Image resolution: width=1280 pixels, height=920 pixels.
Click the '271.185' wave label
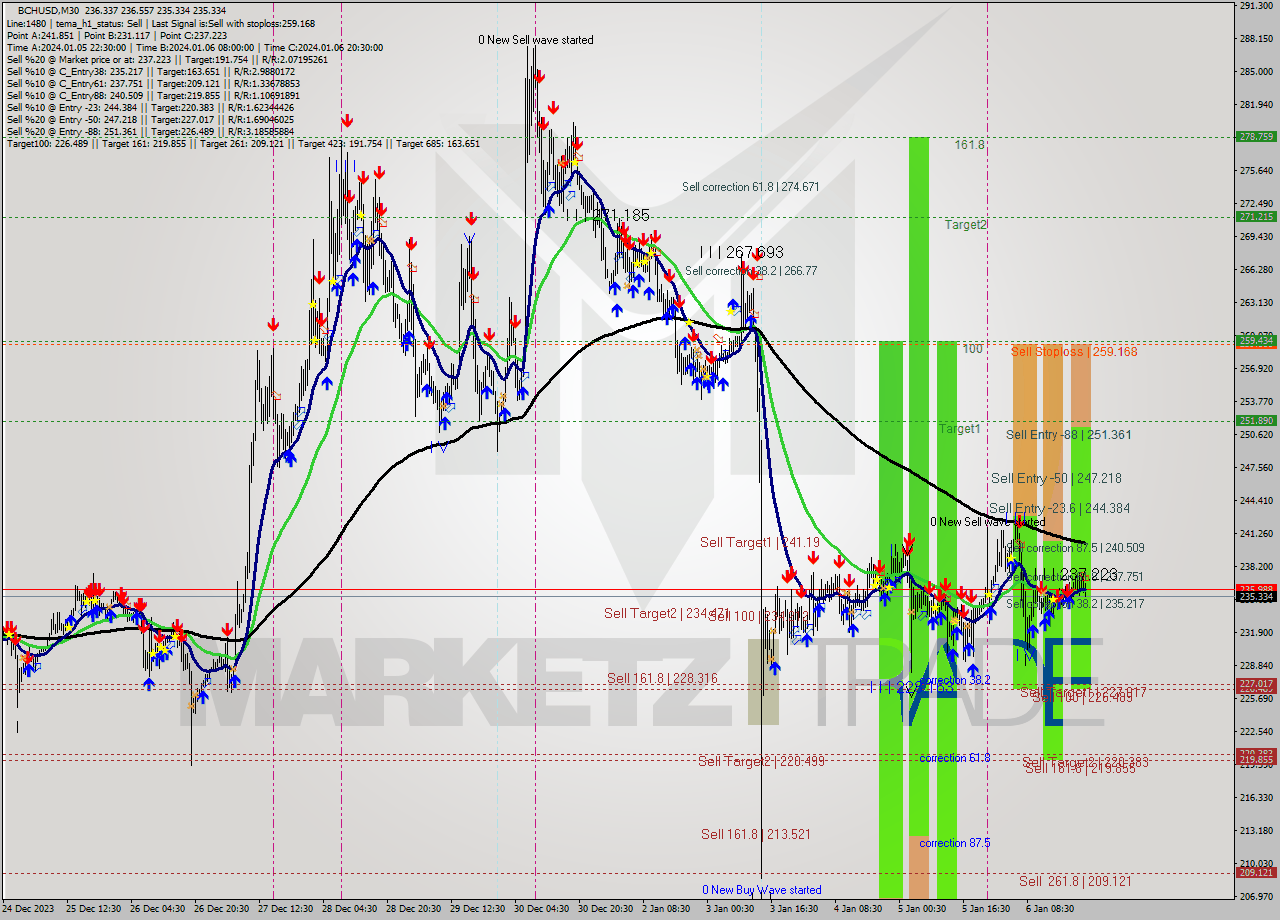click(621, 215)
